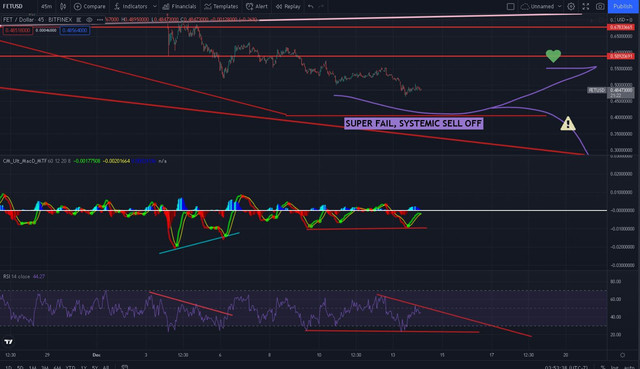Toggle percent scale mode
The image size is (640, 369).
coord(603,367)
